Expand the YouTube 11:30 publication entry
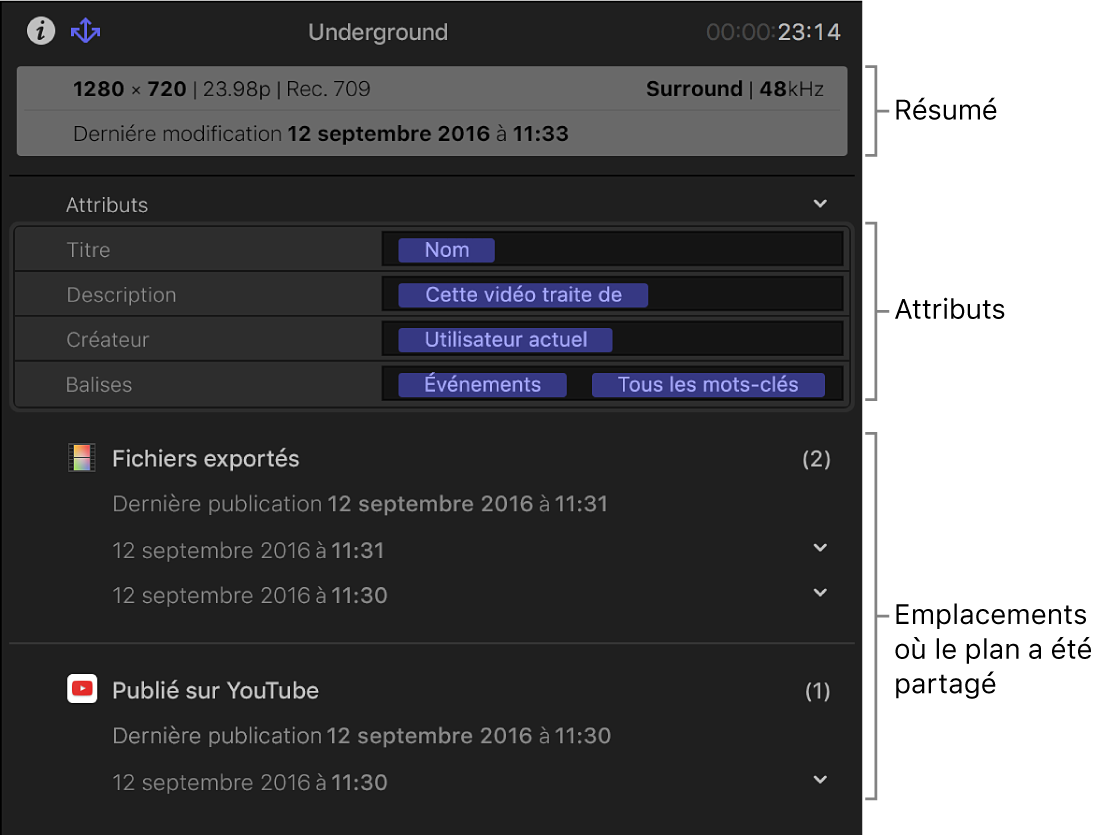 (820, 780)
